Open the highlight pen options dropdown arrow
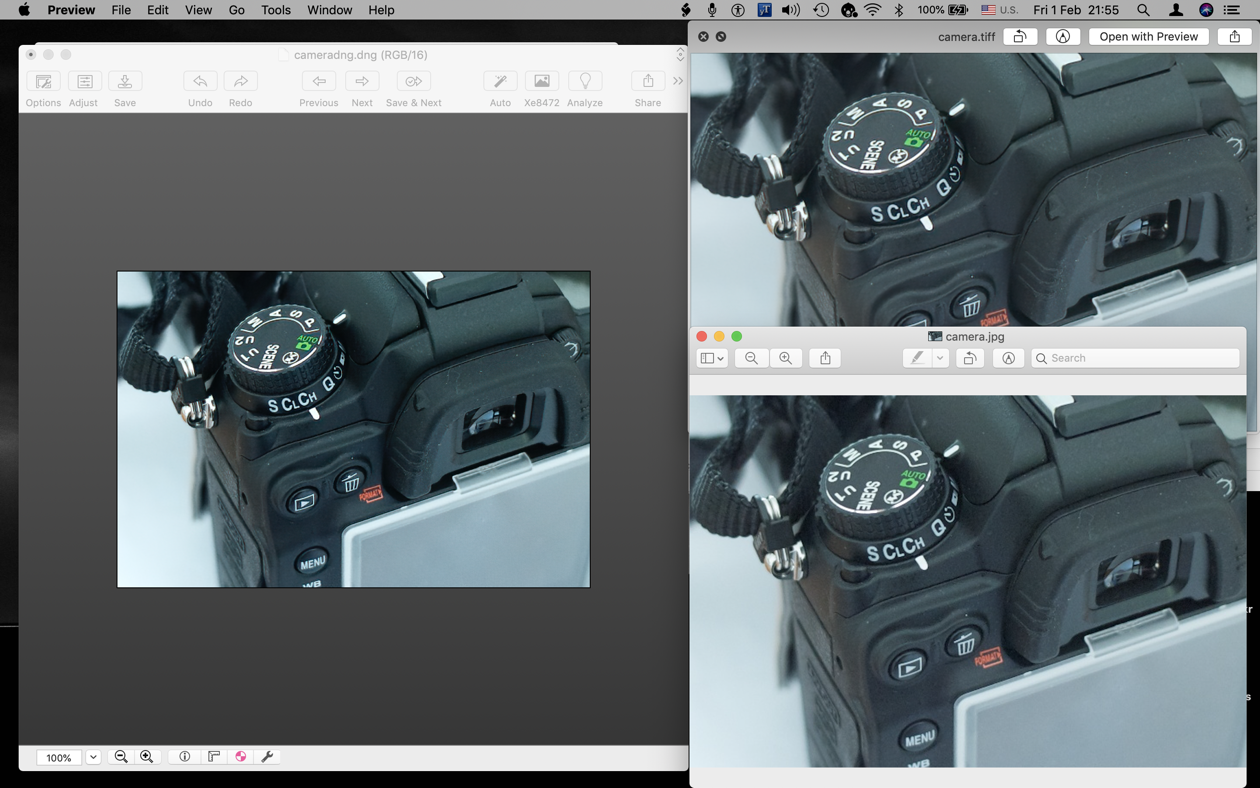 940,358
